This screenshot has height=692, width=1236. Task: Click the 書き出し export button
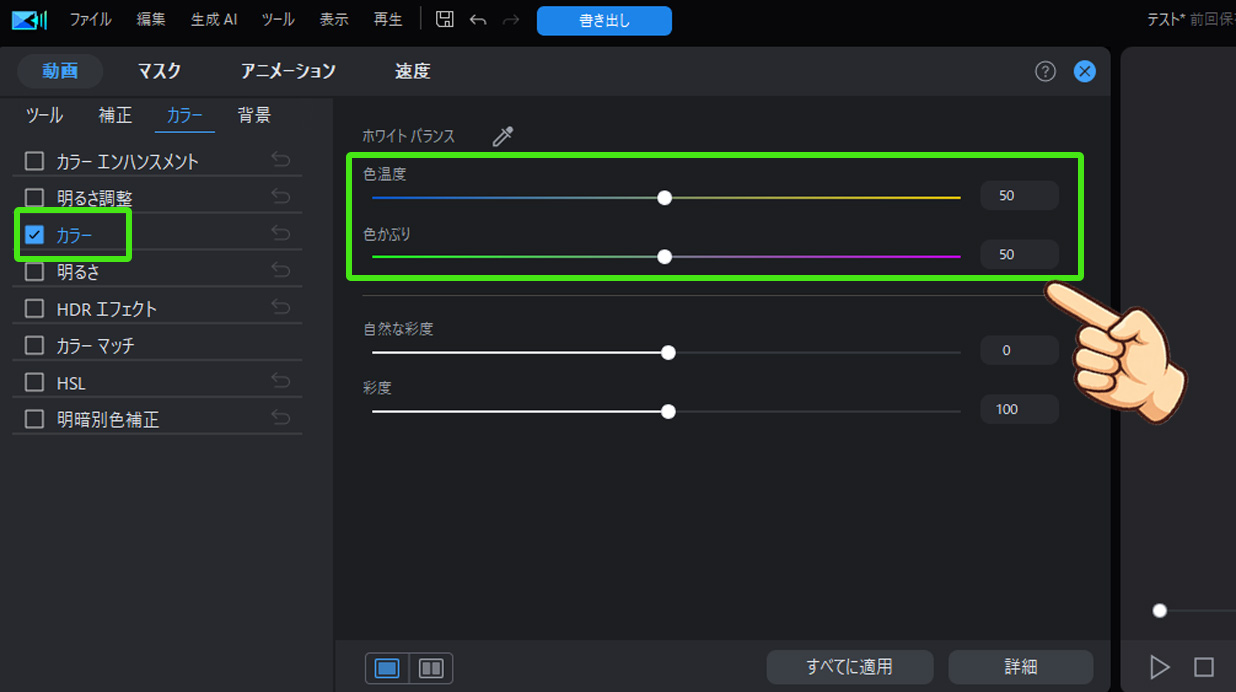click(x=604, y=20)
